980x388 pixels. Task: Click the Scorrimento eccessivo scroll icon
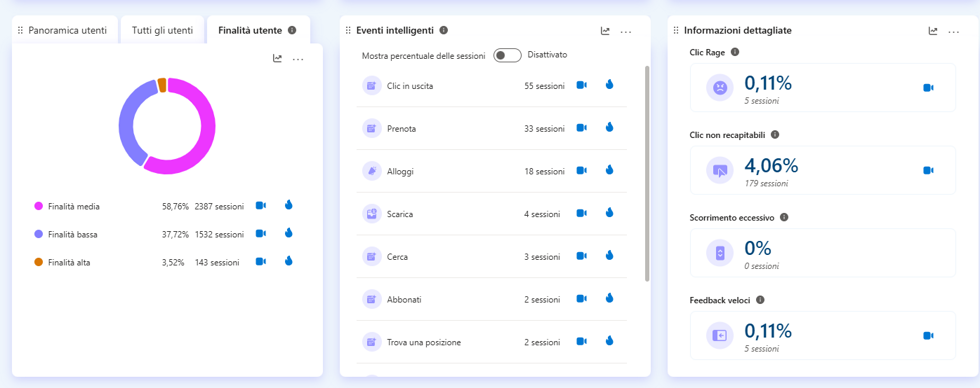[x=720, y=253]
